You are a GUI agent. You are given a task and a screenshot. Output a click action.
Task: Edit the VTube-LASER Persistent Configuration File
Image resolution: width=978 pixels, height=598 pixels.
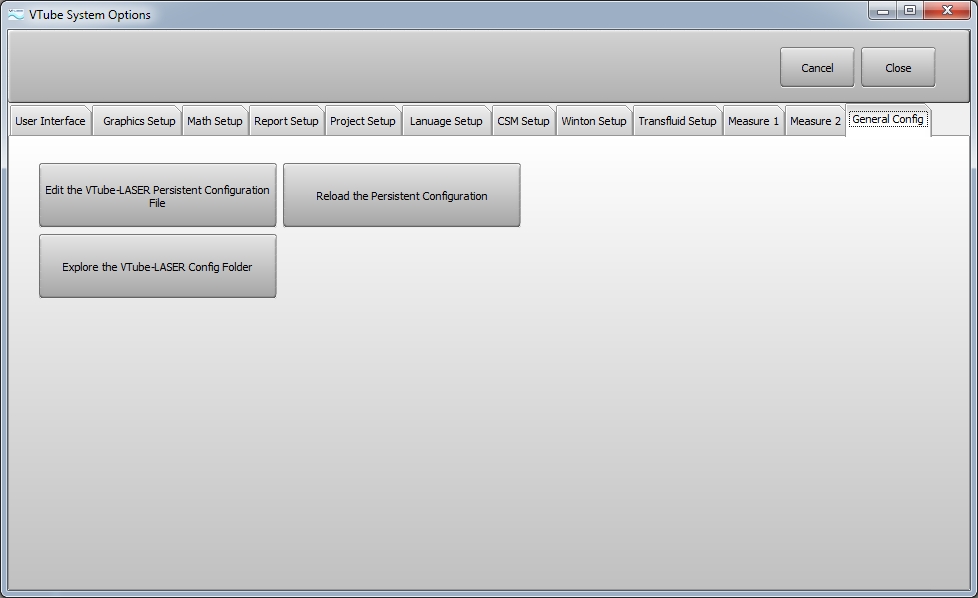coord(157,196)
